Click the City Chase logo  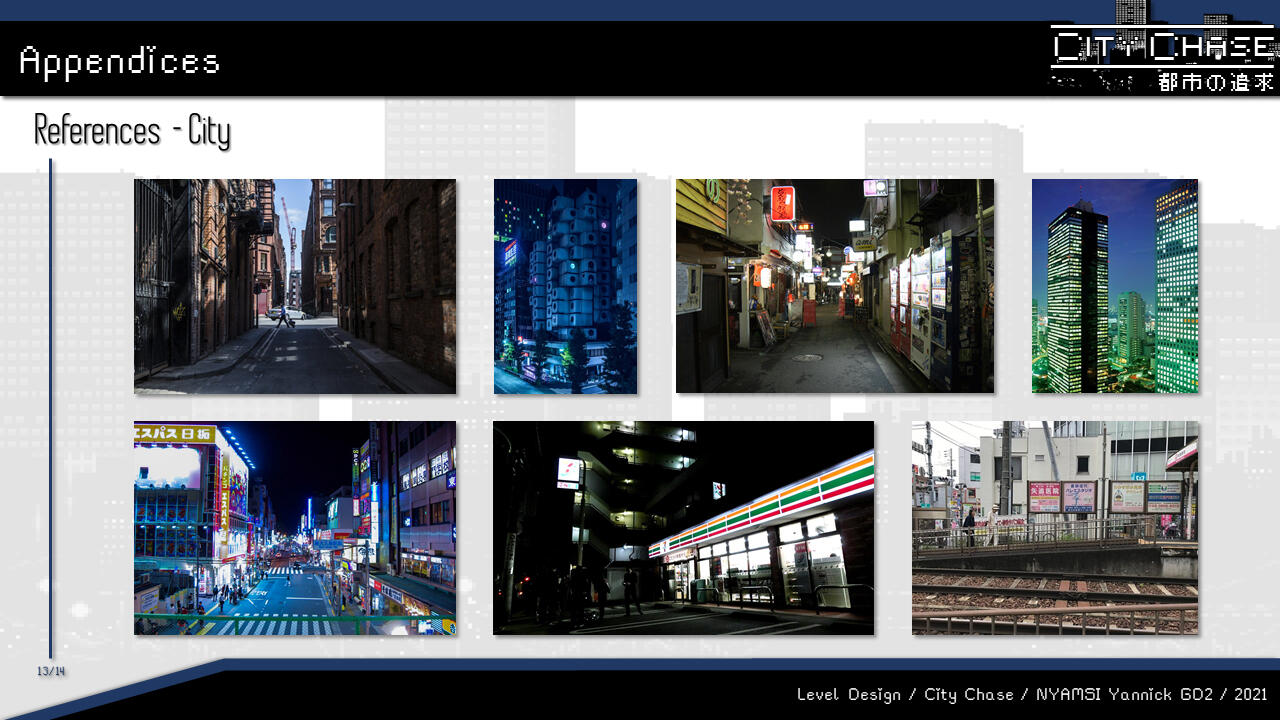1163,47
